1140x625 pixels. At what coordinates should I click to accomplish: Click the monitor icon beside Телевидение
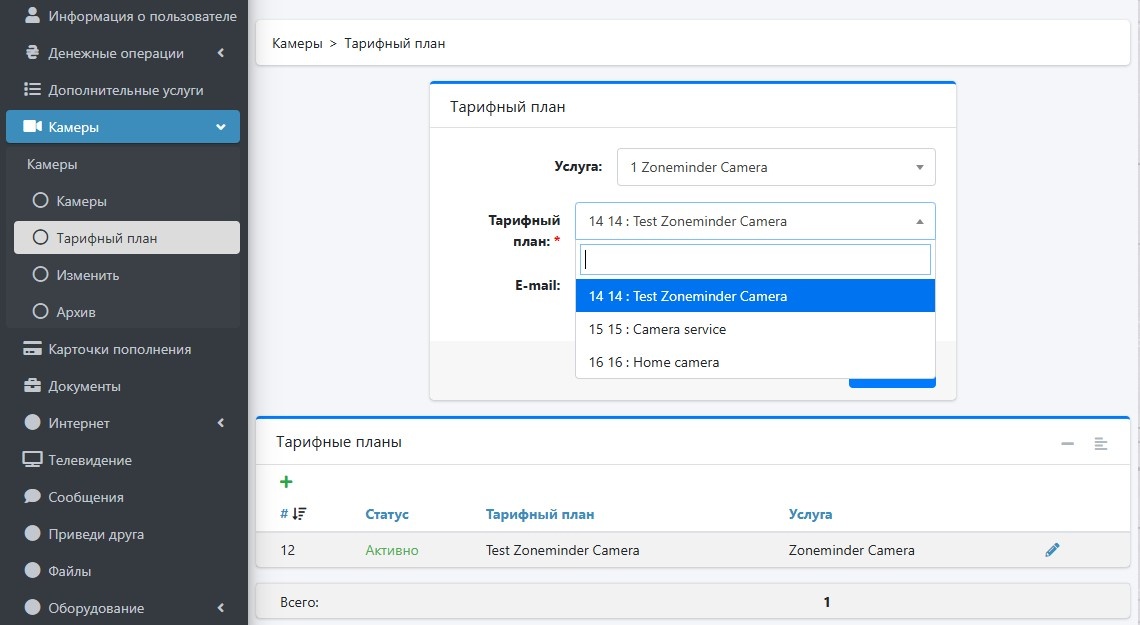(x=32, y=459)
